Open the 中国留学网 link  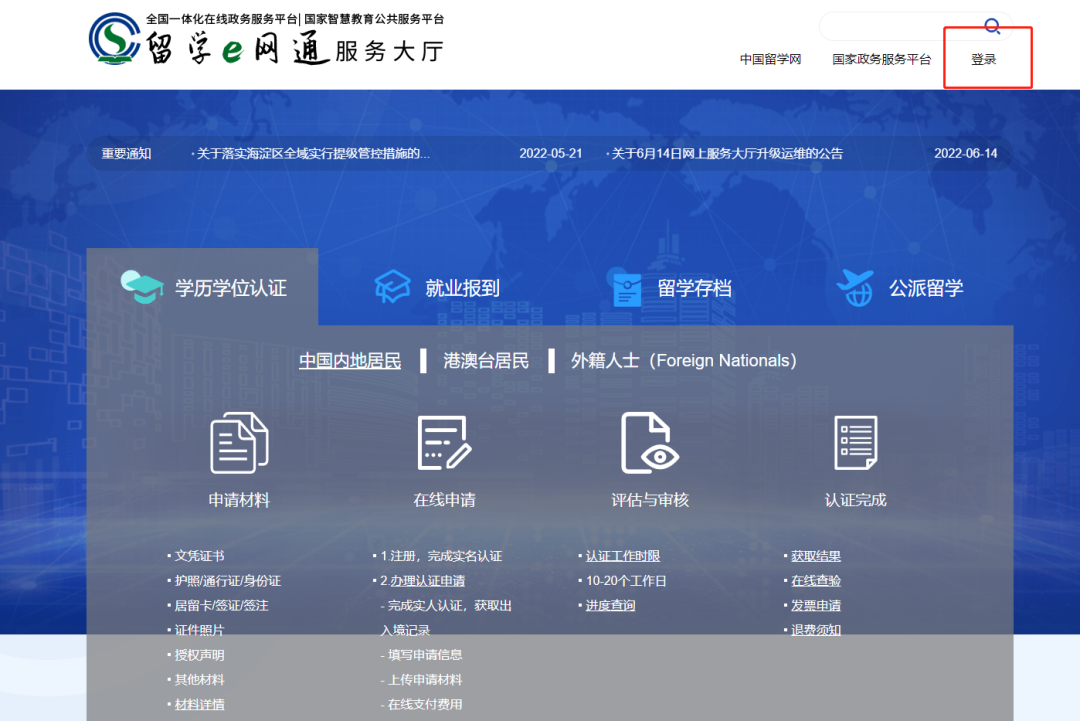[771, 59]
